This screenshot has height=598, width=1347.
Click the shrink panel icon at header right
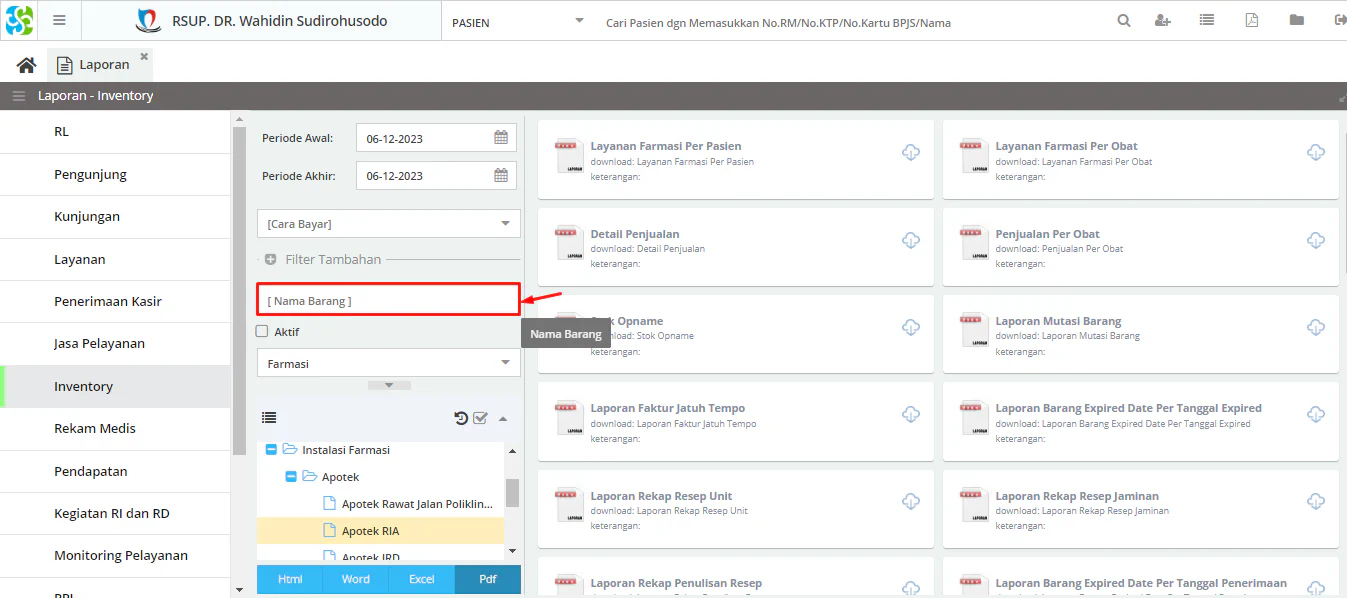[1341, 97]
